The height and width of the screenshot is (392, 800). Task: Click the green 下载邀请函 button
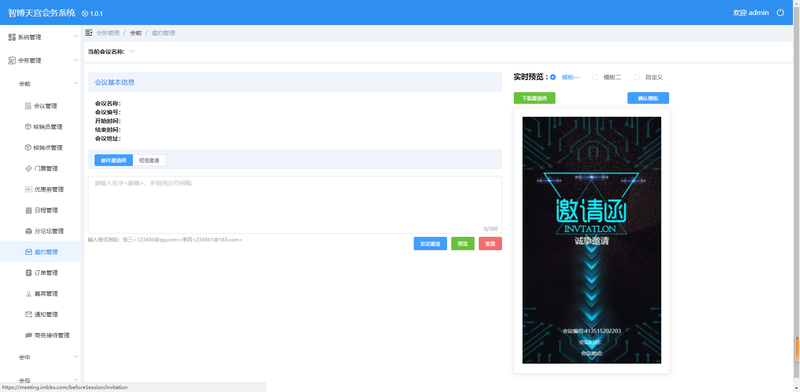[534, 98]
